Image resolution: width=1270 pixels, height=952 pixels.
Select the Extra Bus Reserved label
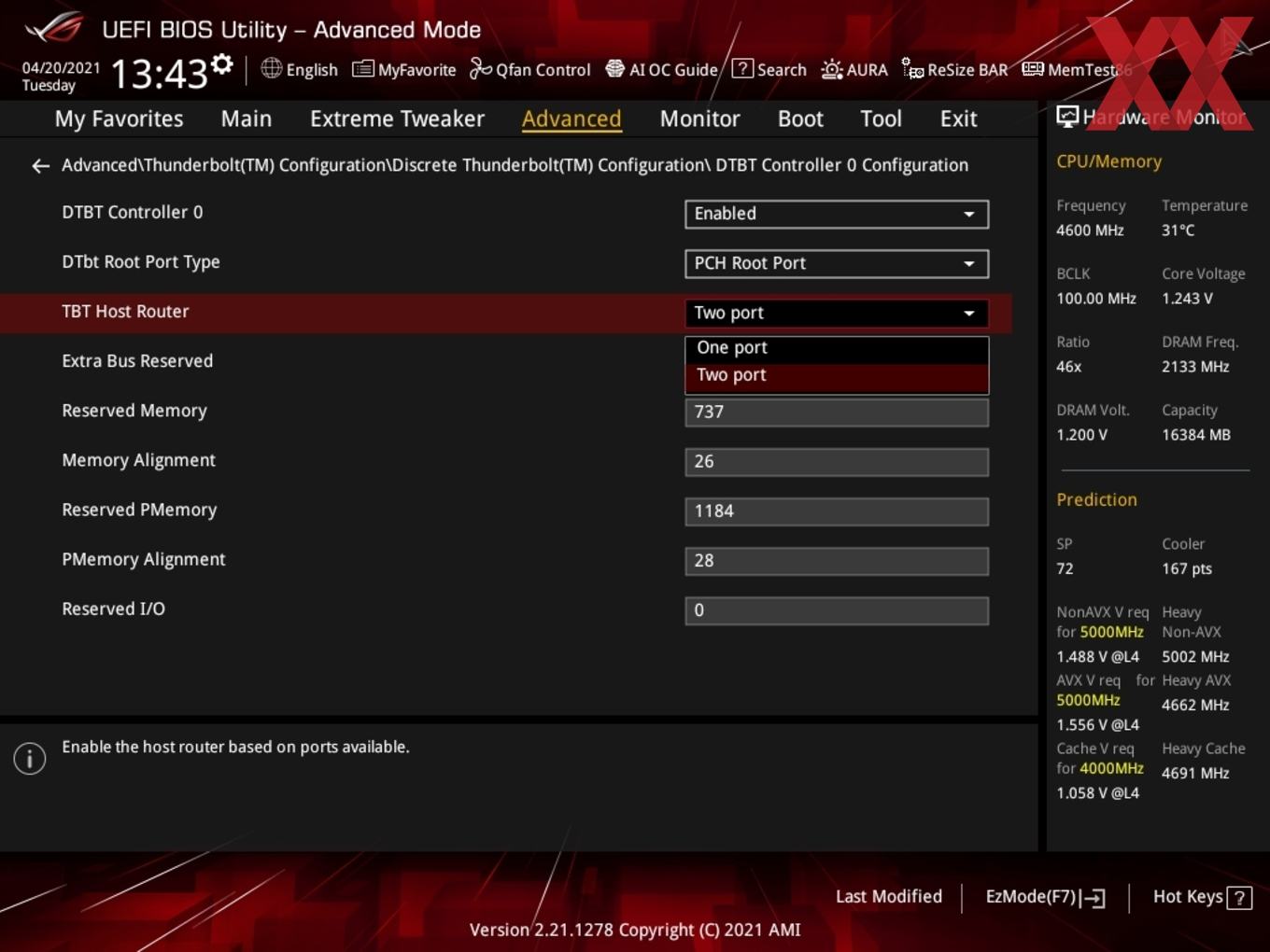[x=137, y=361]
